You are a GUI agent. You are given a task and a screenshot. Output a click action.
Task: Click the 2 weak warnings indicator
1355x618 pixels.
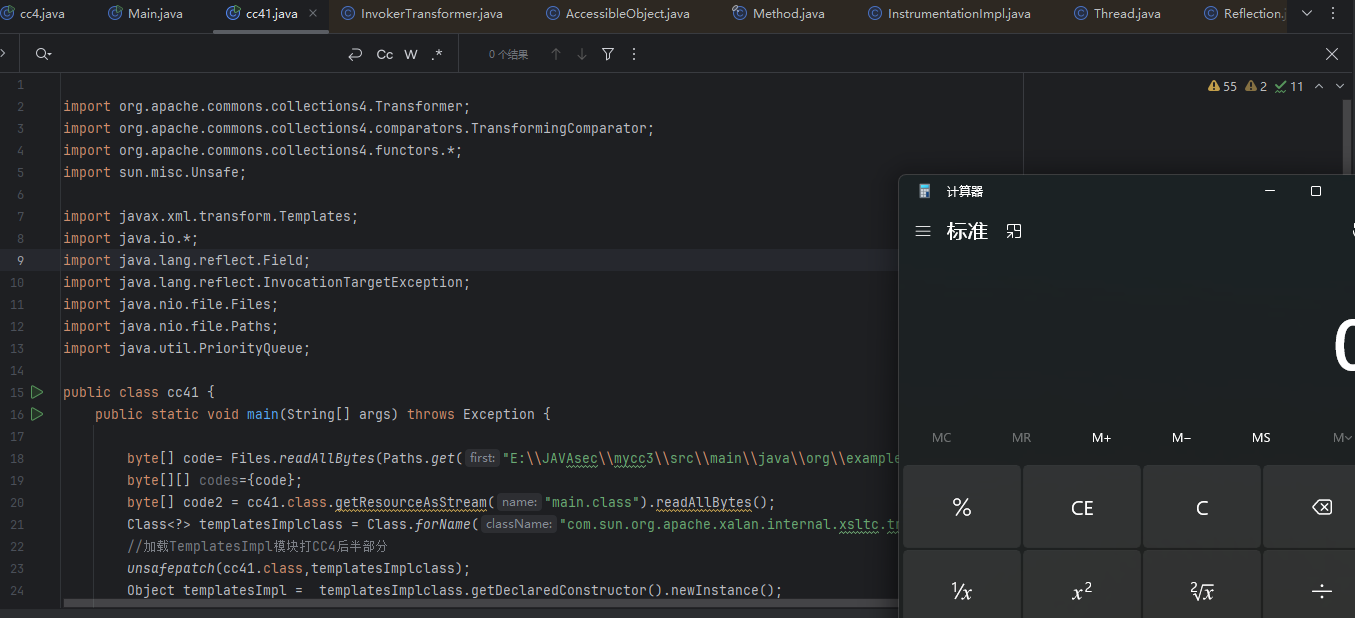pos(1256,86)
